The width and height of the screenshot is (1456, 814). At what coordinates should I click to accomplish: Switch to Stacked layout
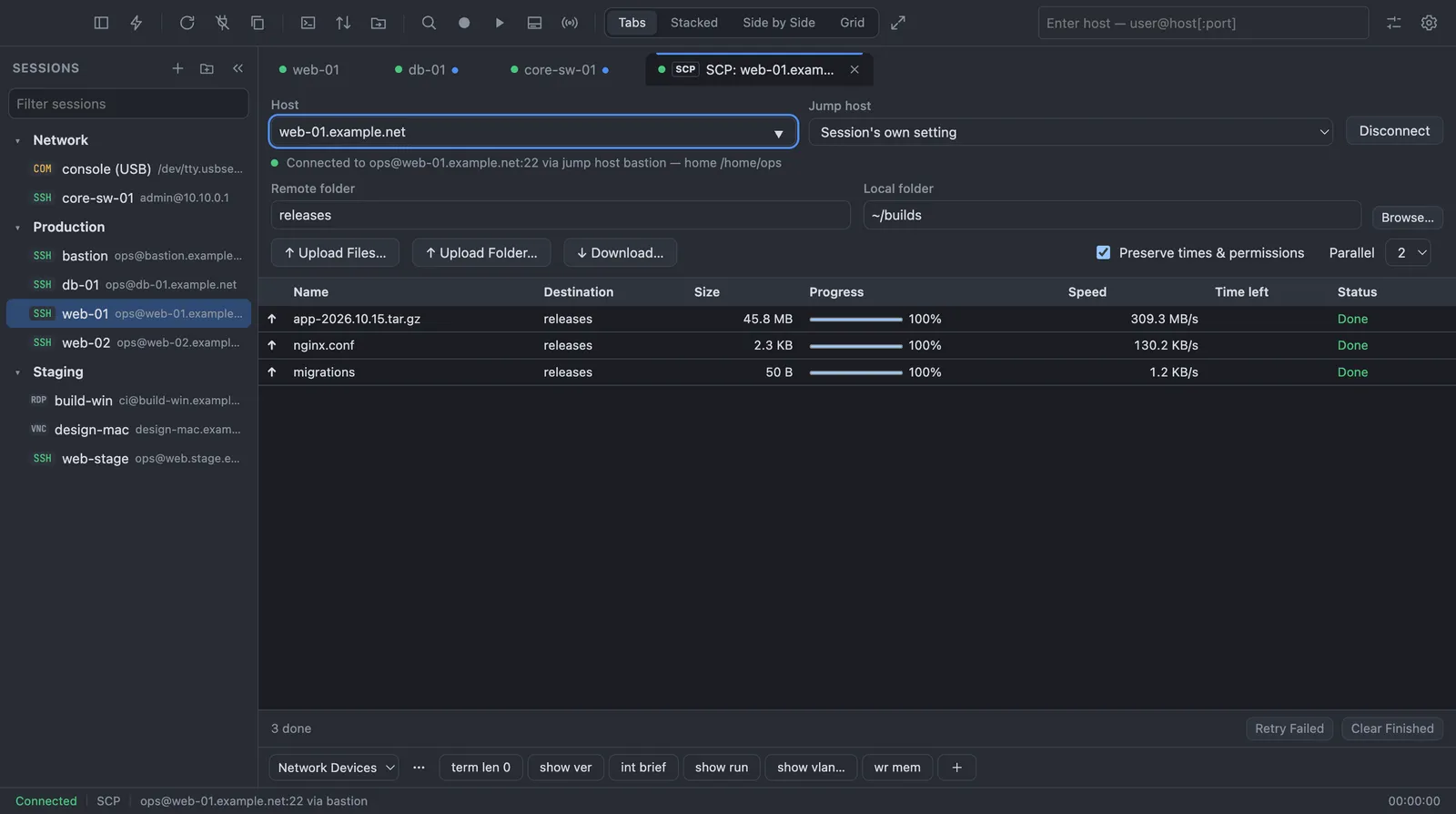coord(694,23)
